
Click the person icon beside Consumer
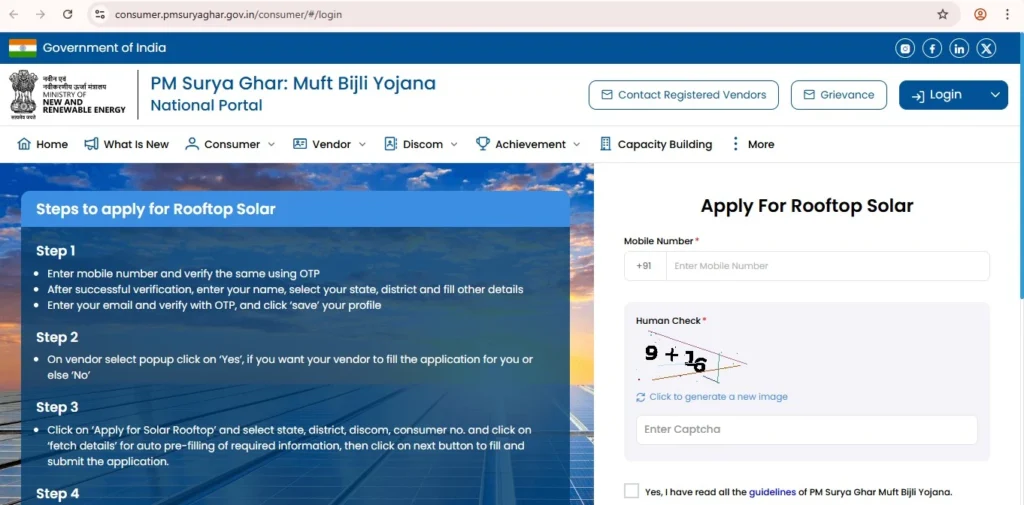point(192,144)
